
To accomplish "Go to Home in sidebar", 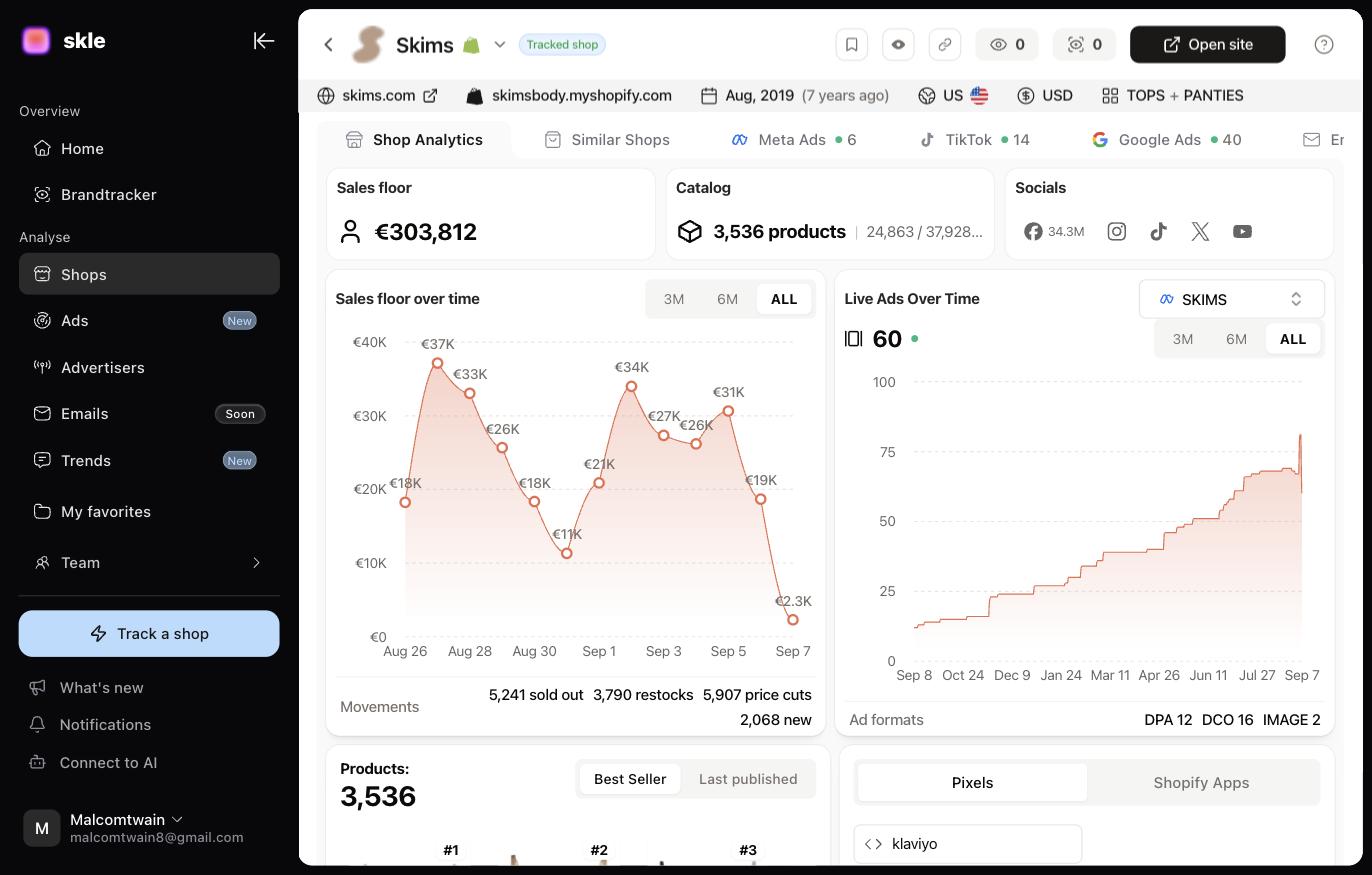I will 149,149.
